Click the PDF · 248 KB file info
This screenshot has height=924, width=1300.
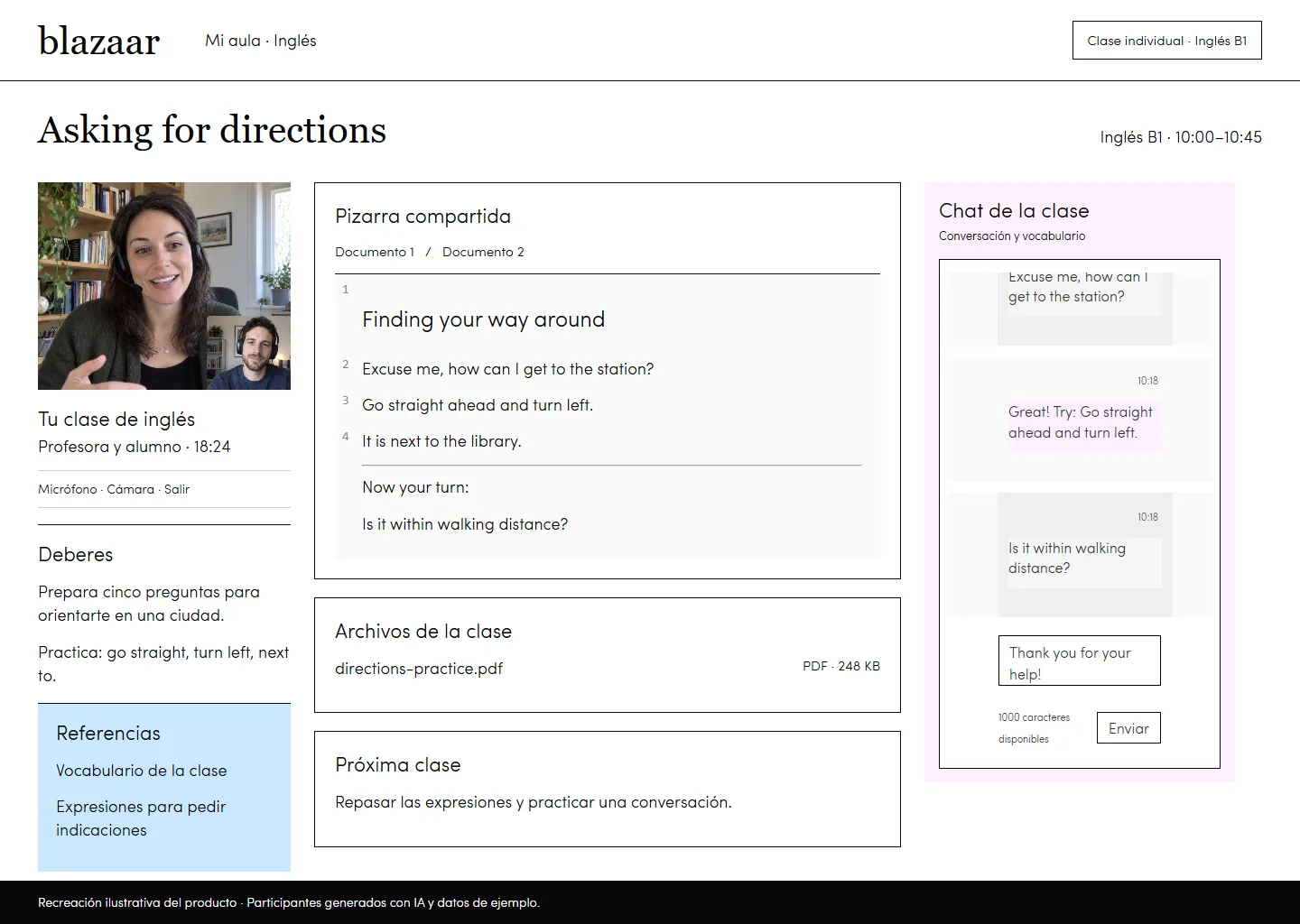tap(841, 666)
